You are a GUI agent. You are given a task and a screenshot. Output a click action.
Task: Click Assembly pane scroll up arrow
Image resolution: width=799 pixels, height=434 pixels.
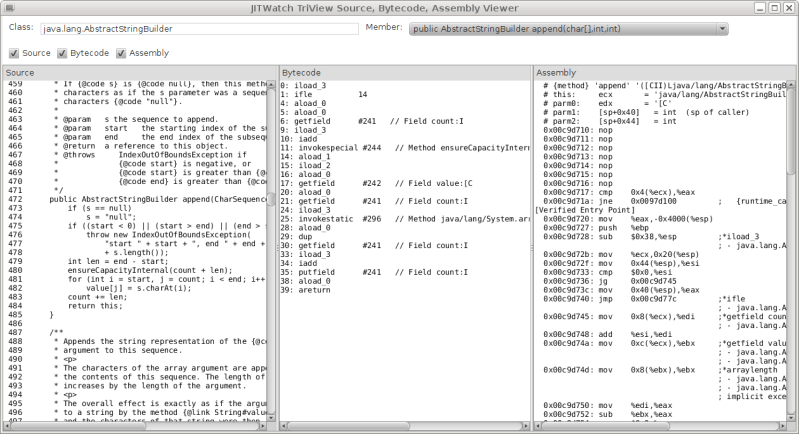coord(791,85)
